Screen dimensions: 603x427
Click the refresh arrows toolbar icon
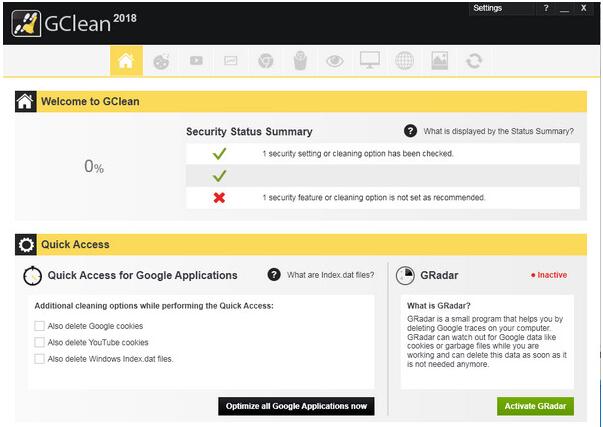point(474,61)
